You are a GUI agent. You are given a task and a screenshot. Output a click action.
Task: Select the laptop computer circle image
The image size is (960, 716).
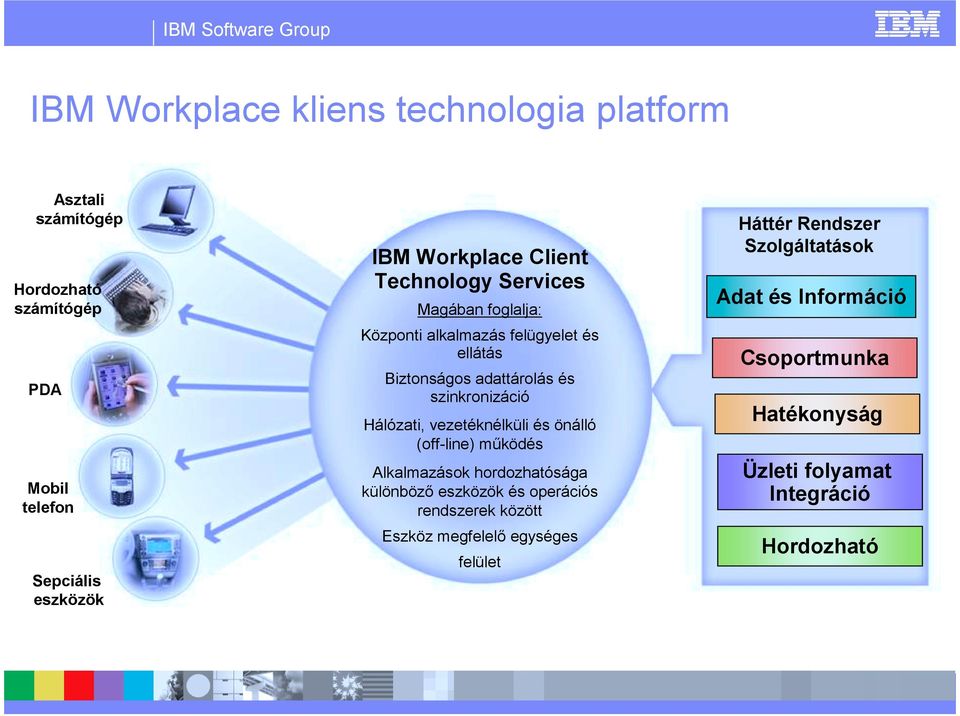coord(130,295)
